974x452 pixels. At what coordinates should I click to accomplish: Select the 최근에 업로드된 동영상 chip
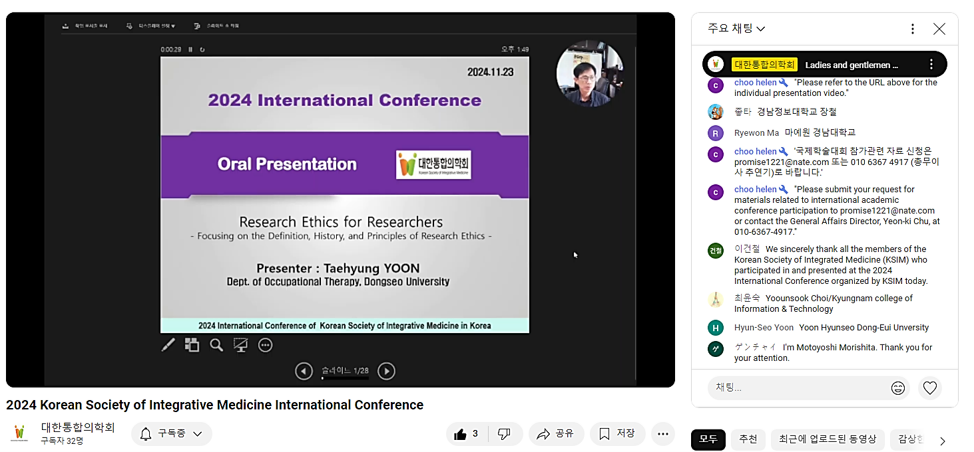point(827,439)
